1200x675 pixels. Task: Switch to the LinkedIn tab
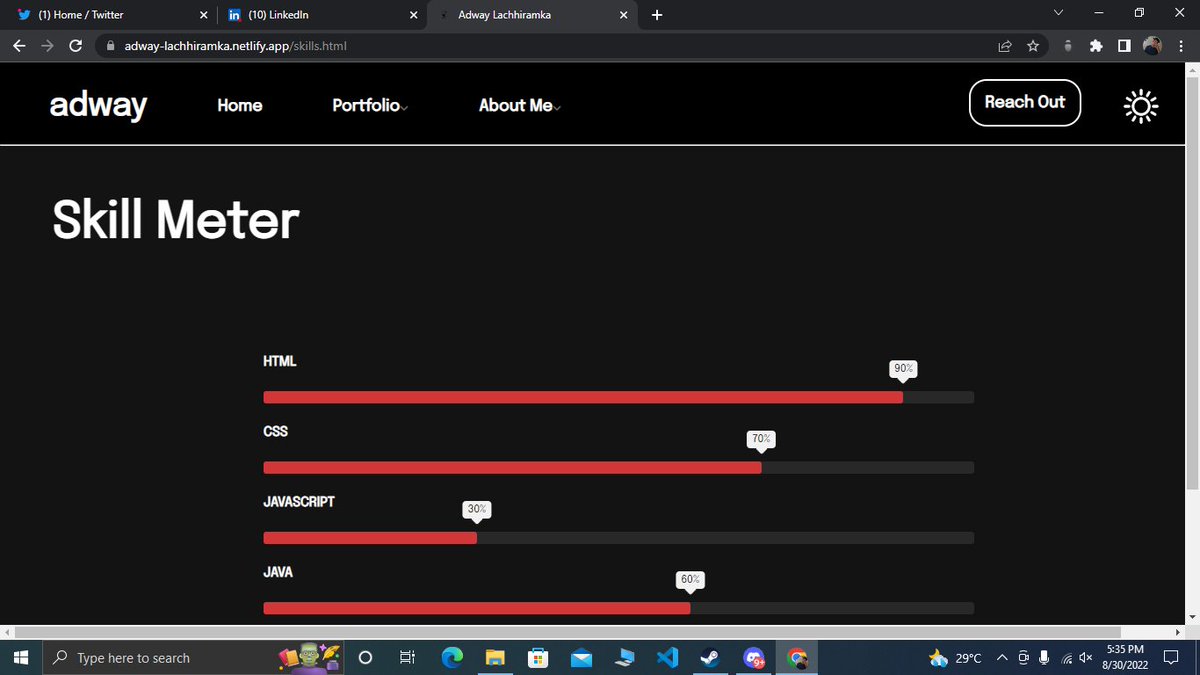320,15
